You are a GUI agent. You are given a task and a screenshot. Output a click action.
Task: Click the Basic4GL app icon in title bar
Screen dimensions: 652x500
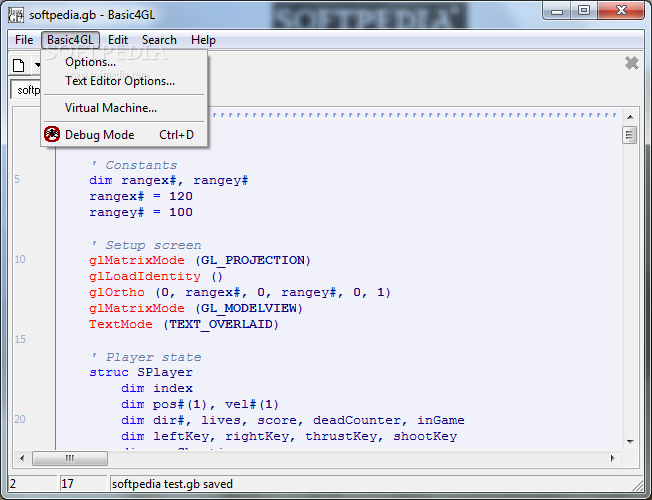16,15
